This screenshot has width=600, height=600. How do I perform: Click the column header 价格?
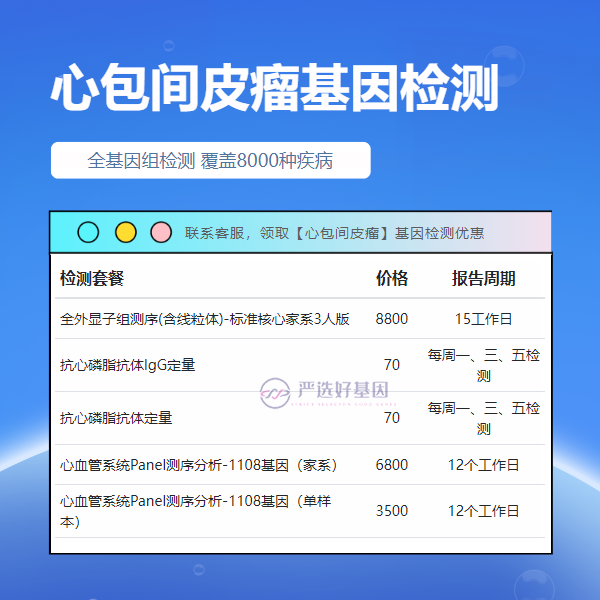coord(392,278)
